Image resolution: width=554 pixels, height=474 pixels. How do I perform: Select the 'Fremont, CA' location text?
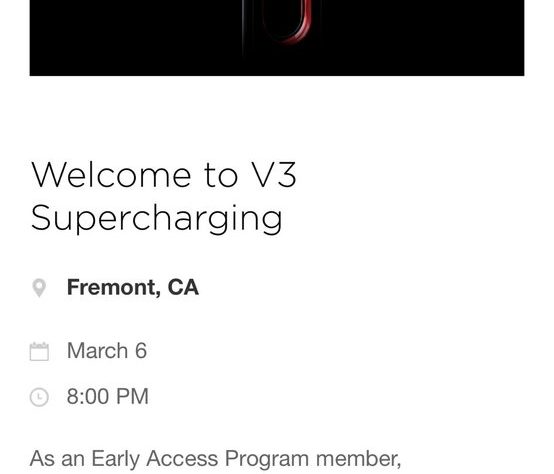click(x=133, y=287)
